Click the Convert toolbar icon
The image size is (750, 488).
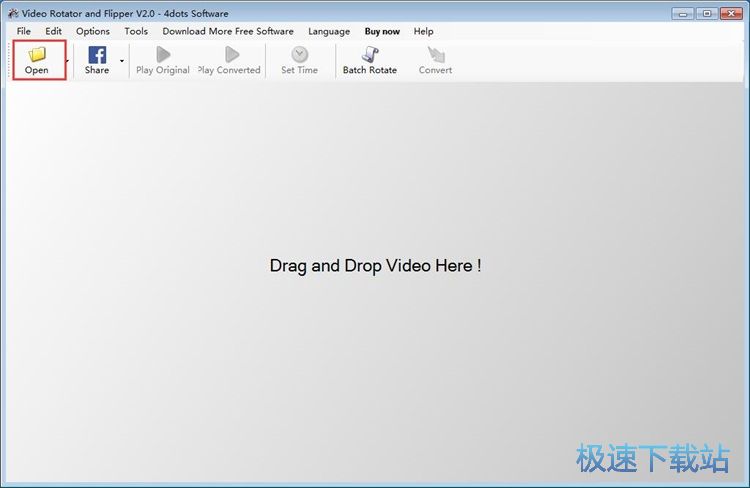click(435, 55)
